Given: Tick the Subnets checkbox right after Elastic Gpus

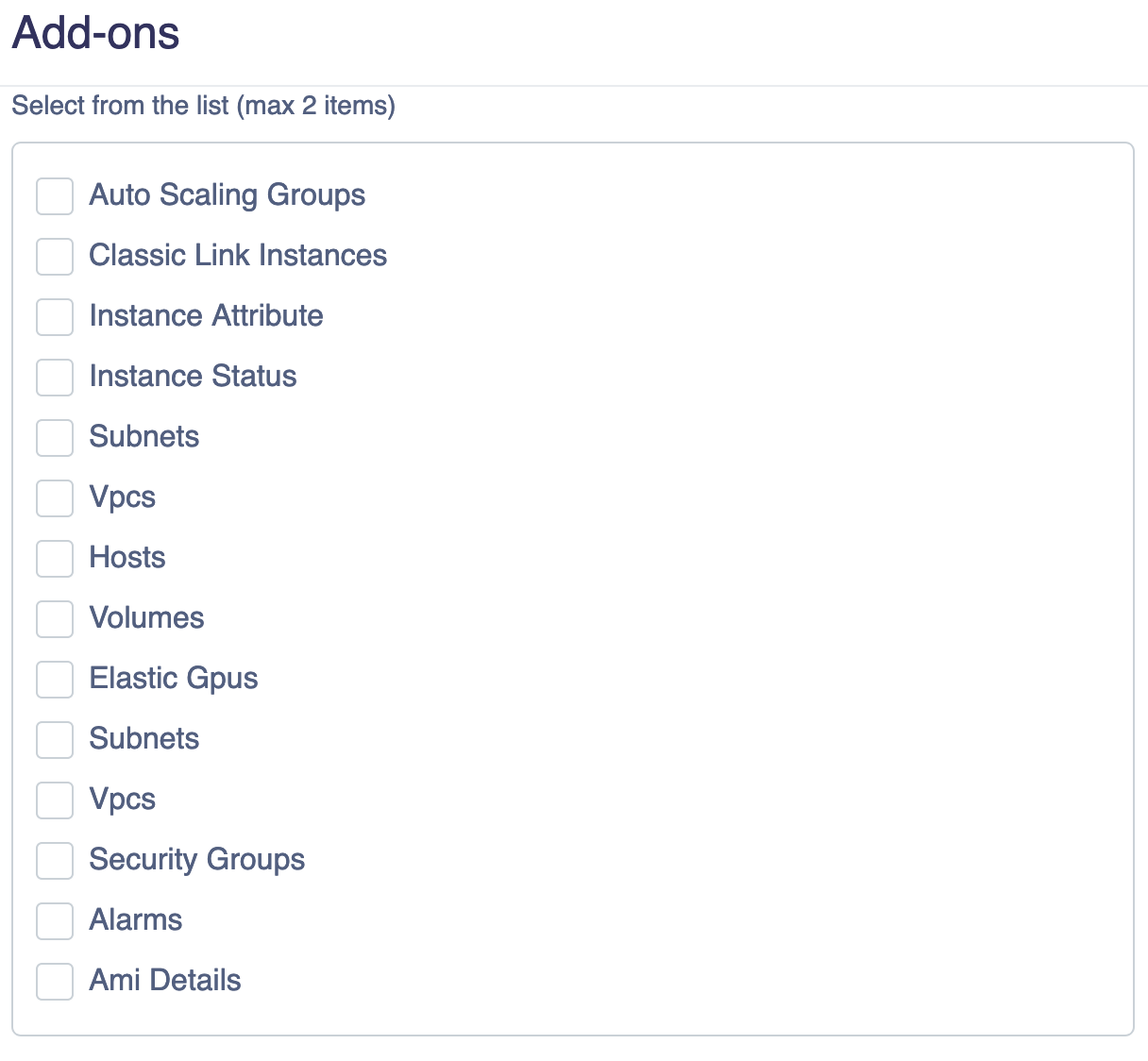Looking at the screenshot, I should [x=55, y=740].
